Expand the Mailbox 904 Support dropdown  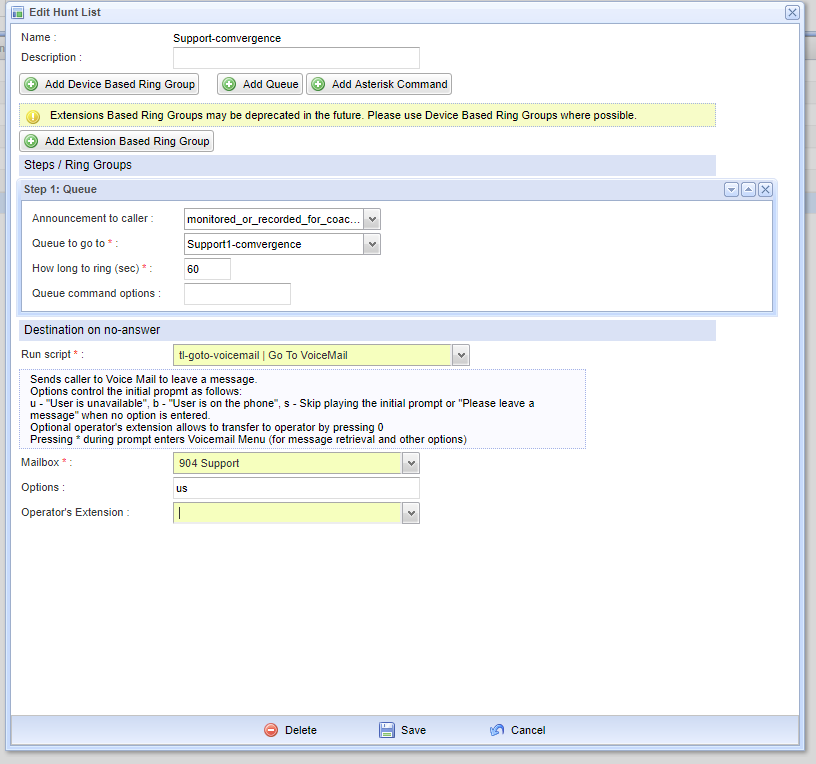pos(410,463)
